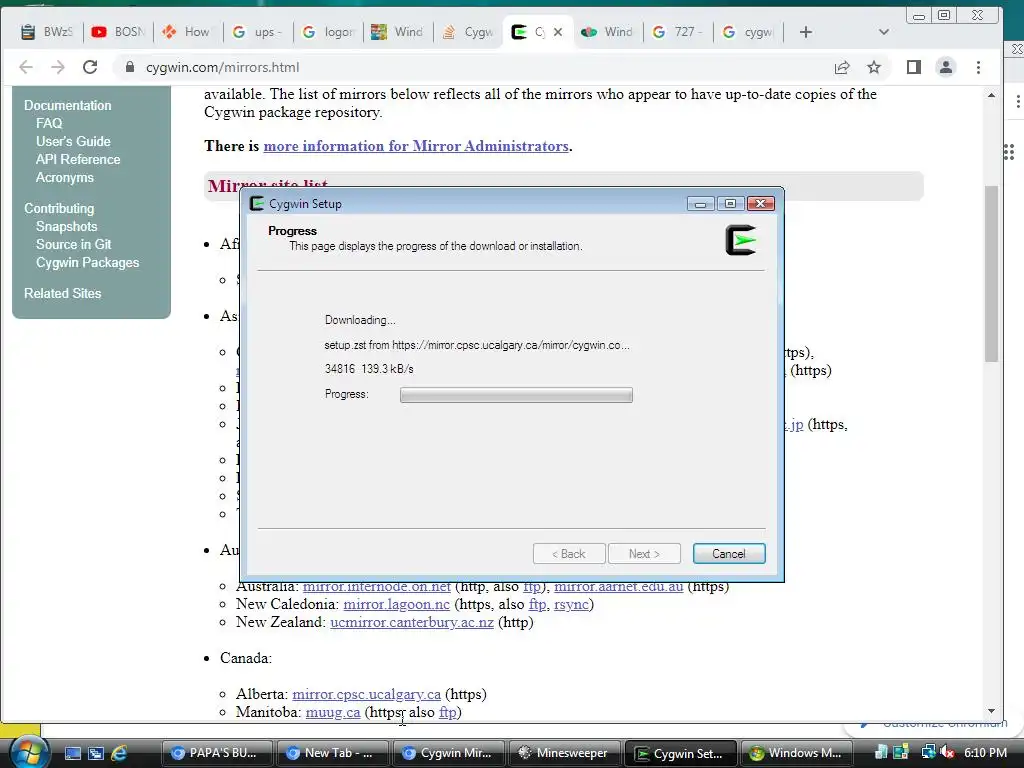1024x768 pixels.
Task: Open the Source in Git sidebar link
Action: pyautogui.click(x=74, y=244)
